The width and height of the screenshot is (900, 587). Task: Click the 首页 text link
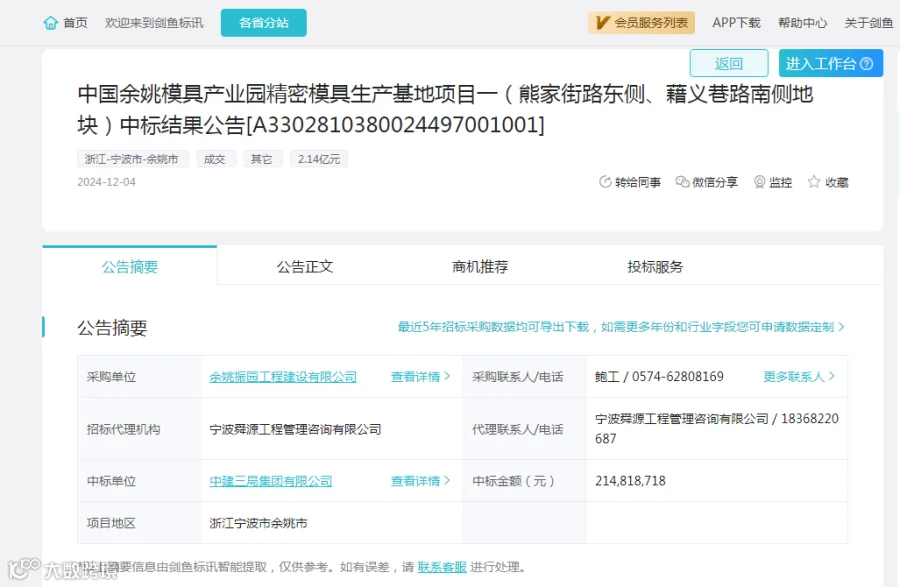tap(75, 23)
